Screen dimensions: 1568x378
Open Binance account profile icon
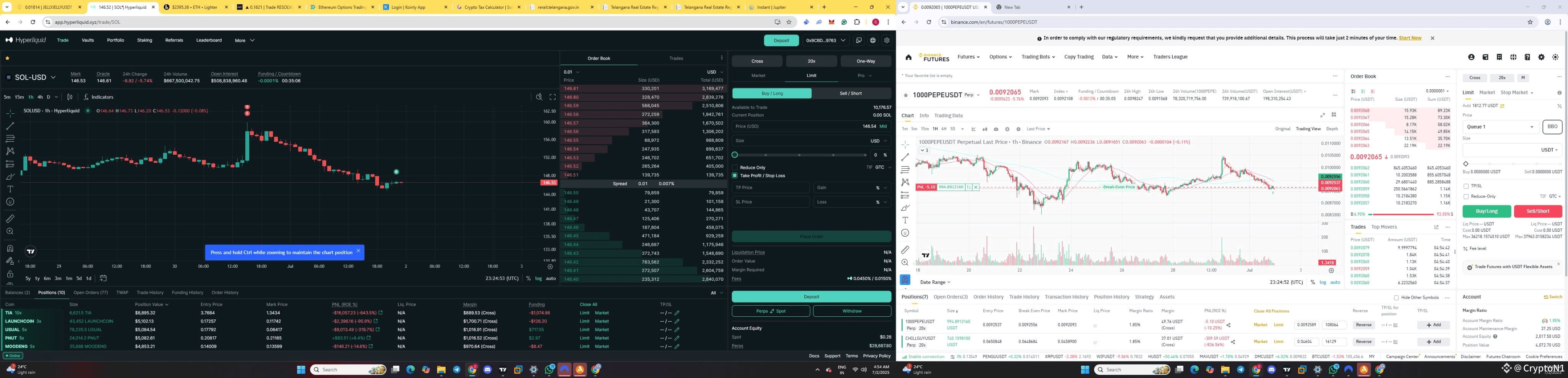(1471, 57)
